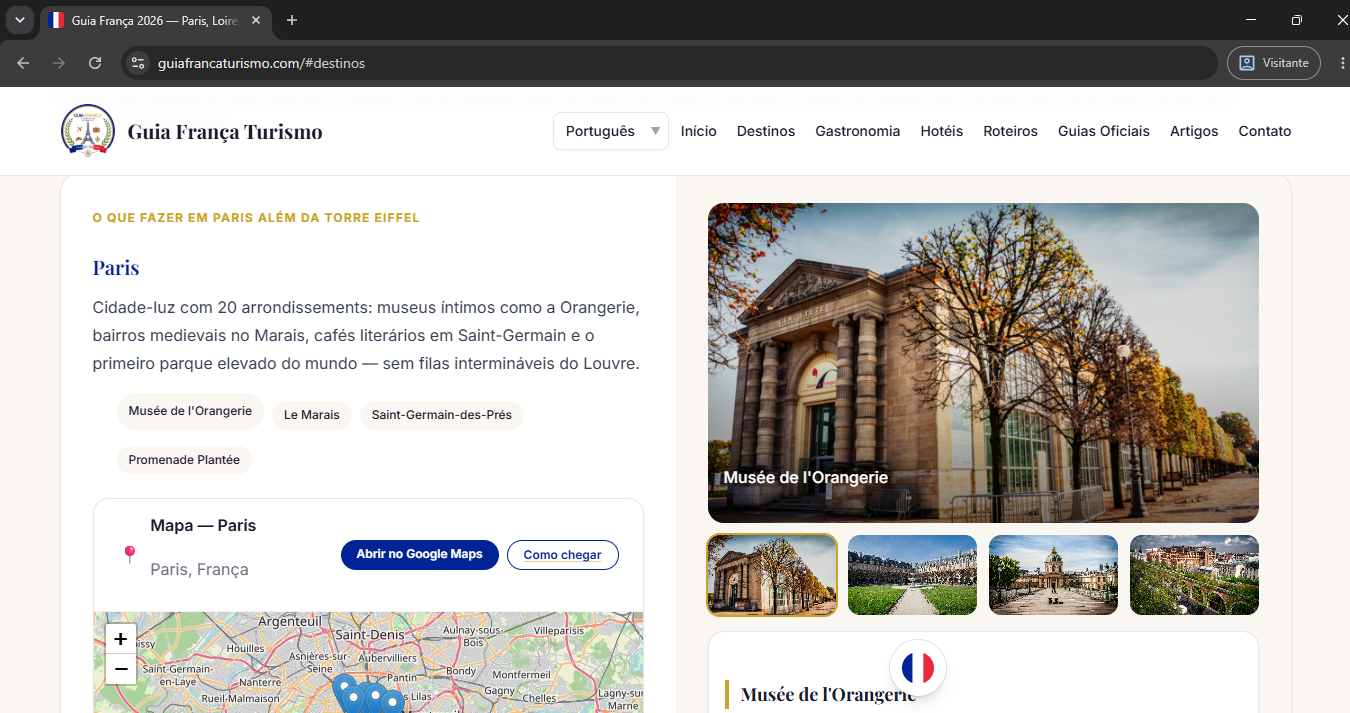This screenshot has height=713, width=1350.
Task: Close the Guia França 2026 tab
Action: tap(256, 20)
